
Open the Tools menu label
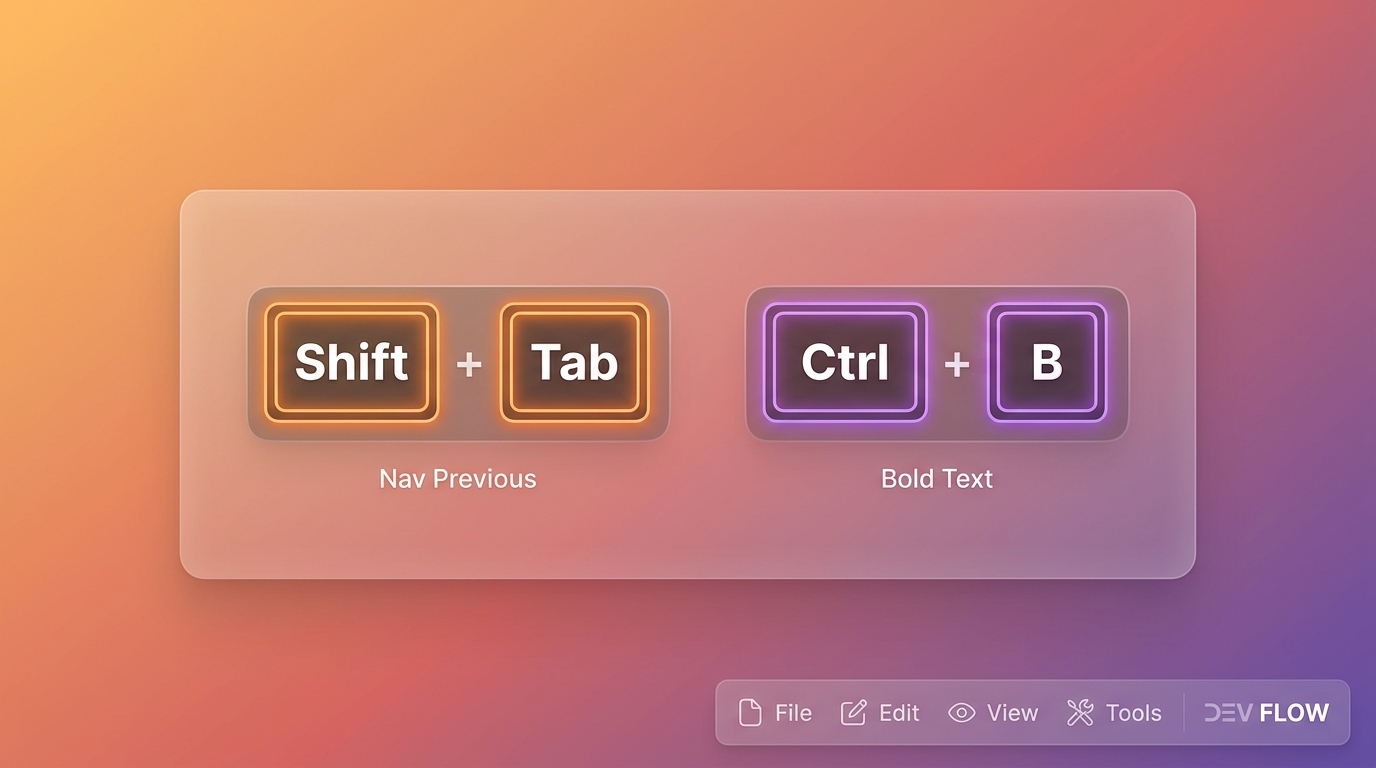click(1133, 713)
